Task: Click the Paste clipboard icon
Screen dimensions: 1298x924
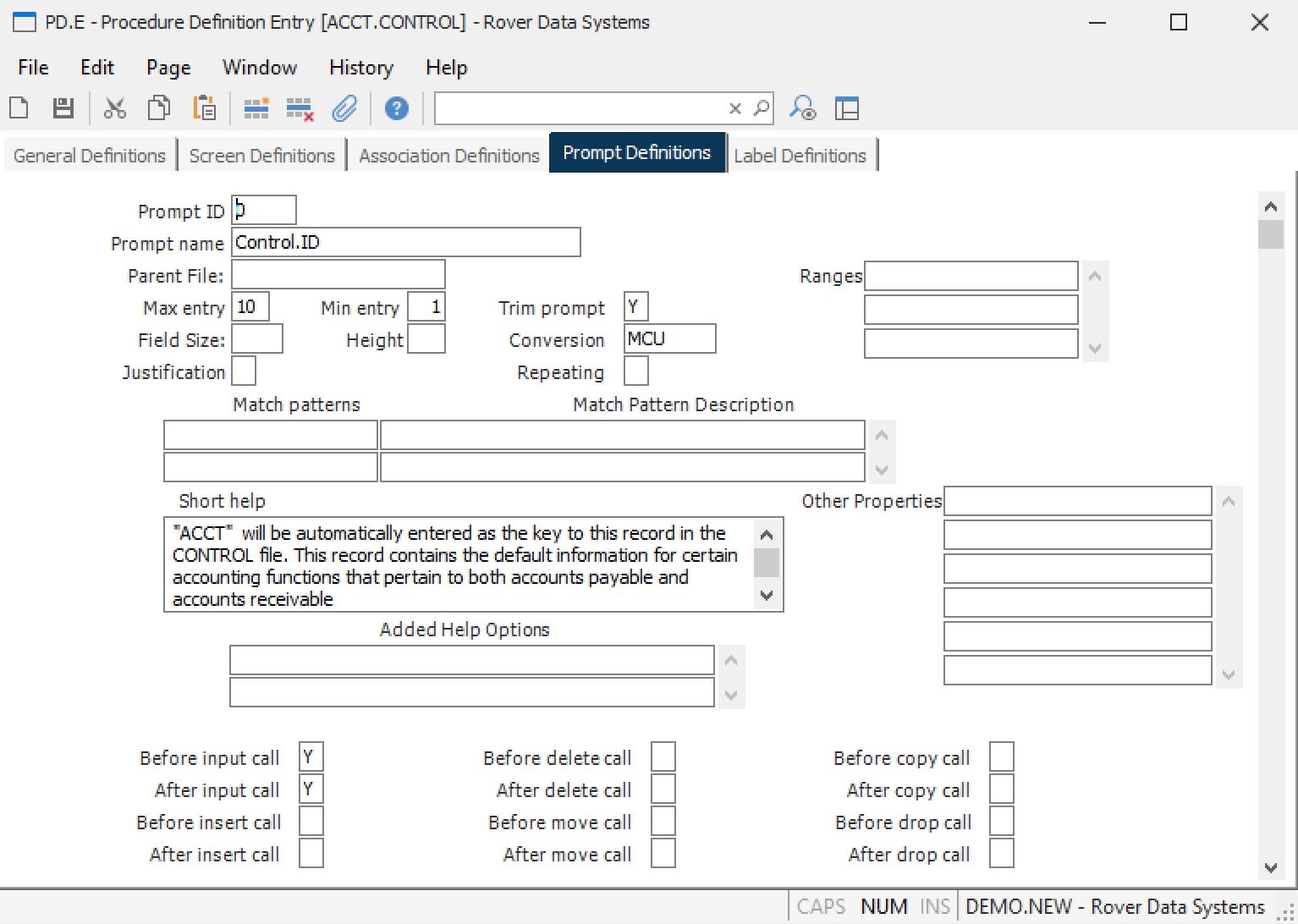Action: 204,108
